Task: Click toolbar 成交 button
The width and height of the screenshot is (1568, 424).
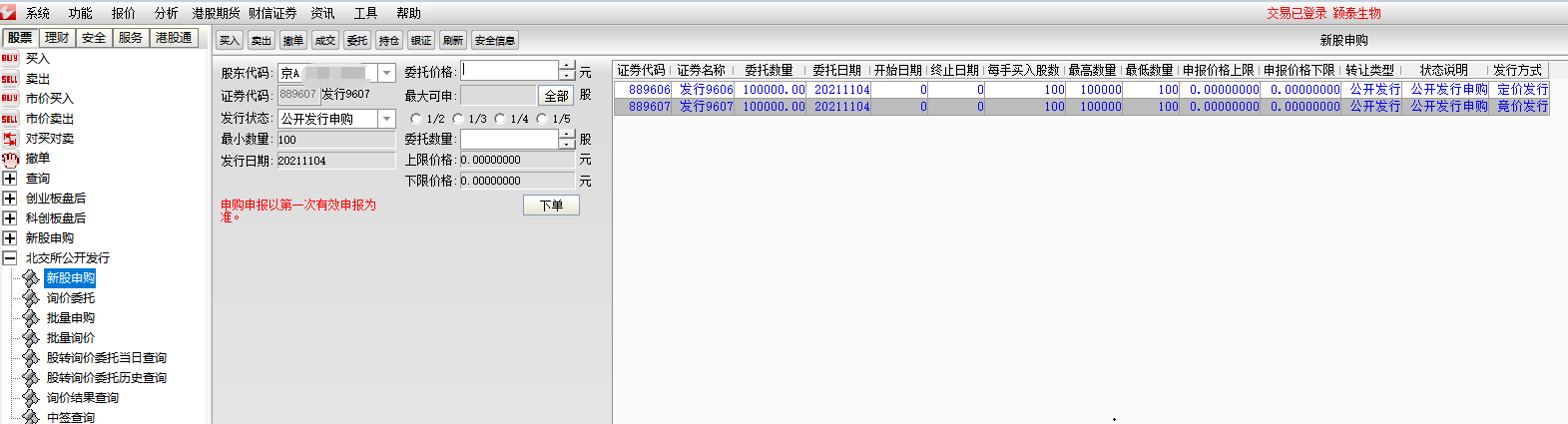Action: 325,41
